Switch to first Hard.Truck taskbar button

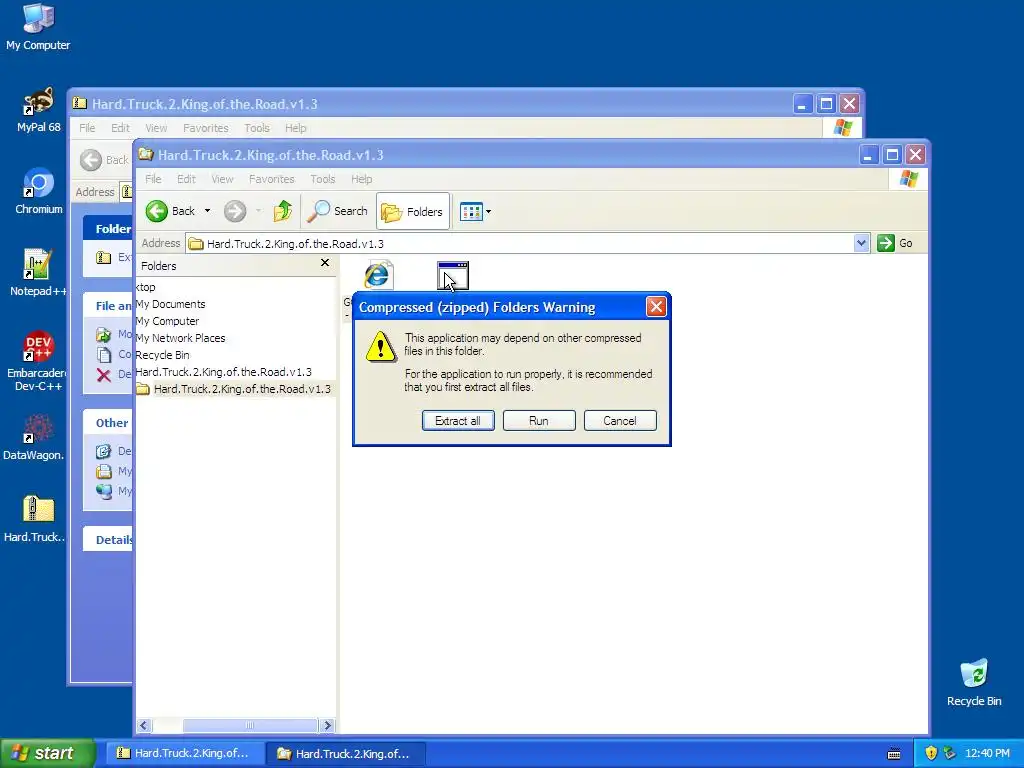coord(185,753)
